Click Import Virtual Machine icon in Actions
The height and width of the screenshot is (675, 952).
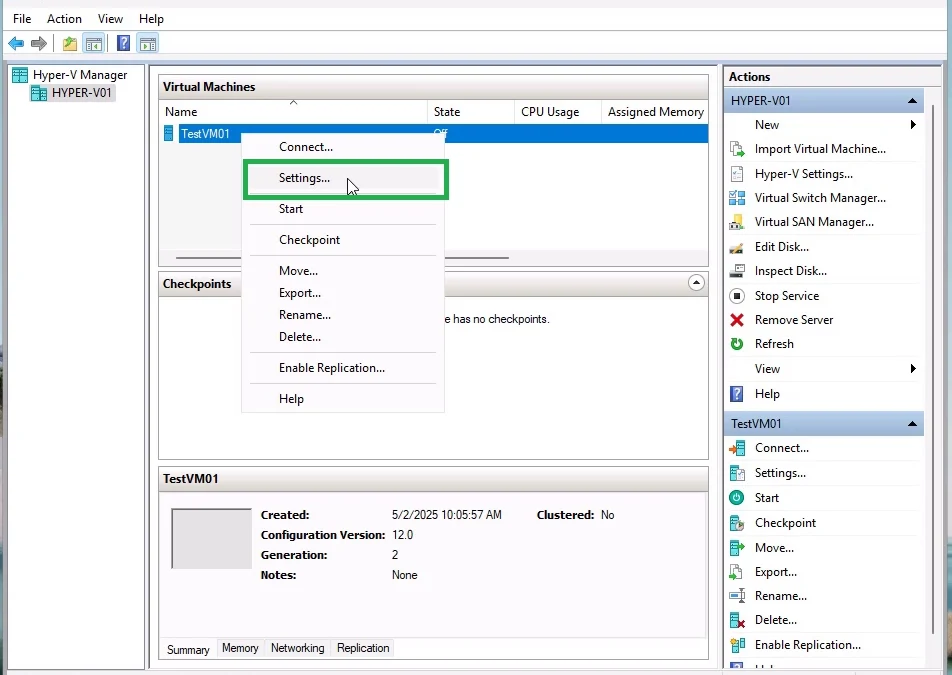pos(736,149)
